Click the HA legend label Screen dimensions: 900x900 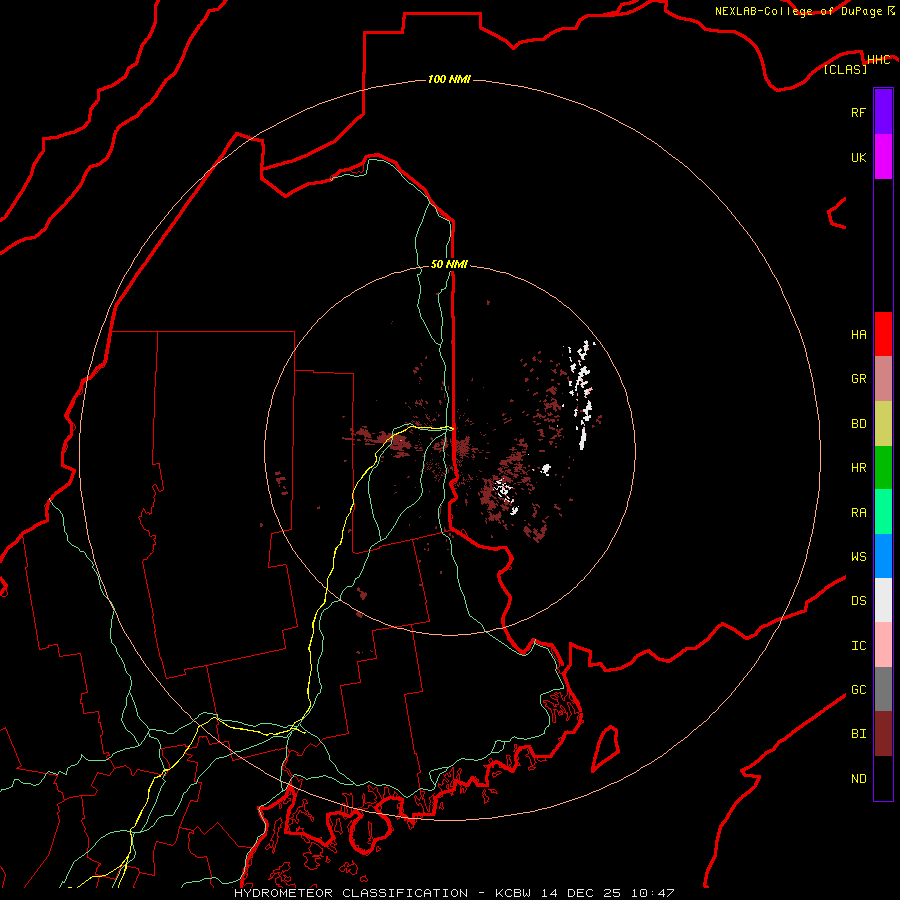(858, 335)
